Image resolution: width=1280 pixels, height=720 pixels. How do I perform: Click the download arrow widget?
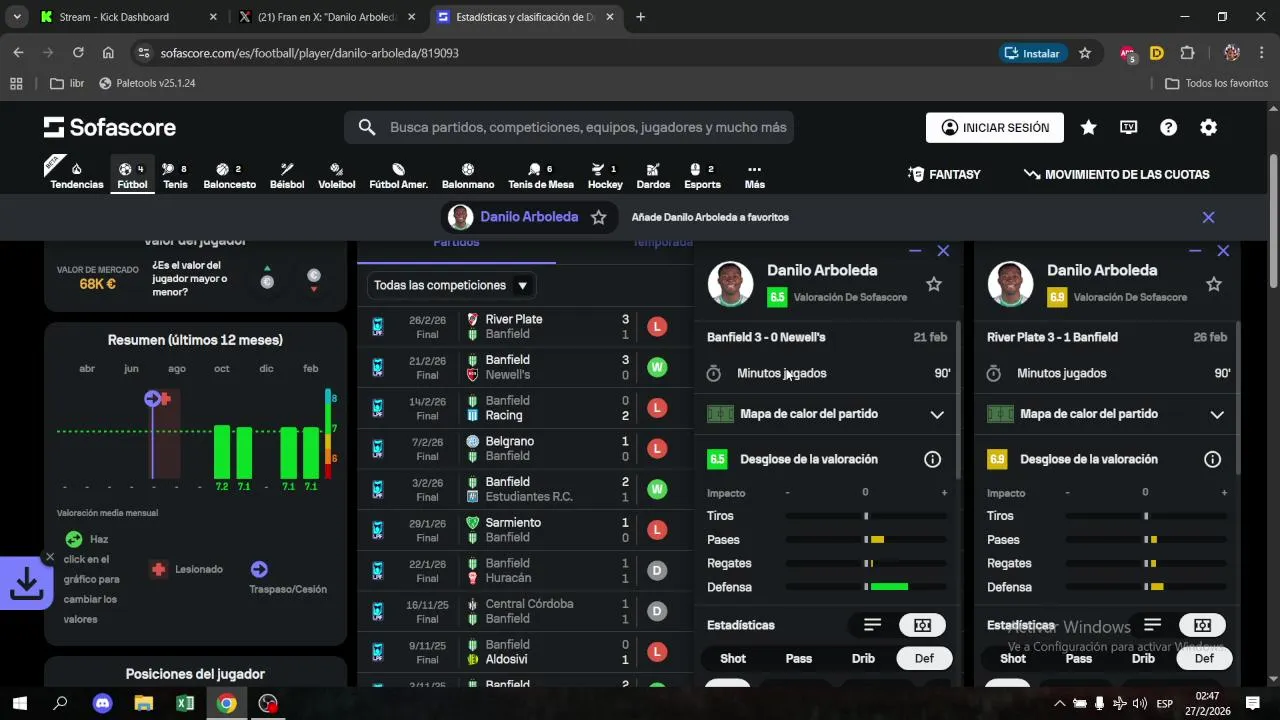26,584
